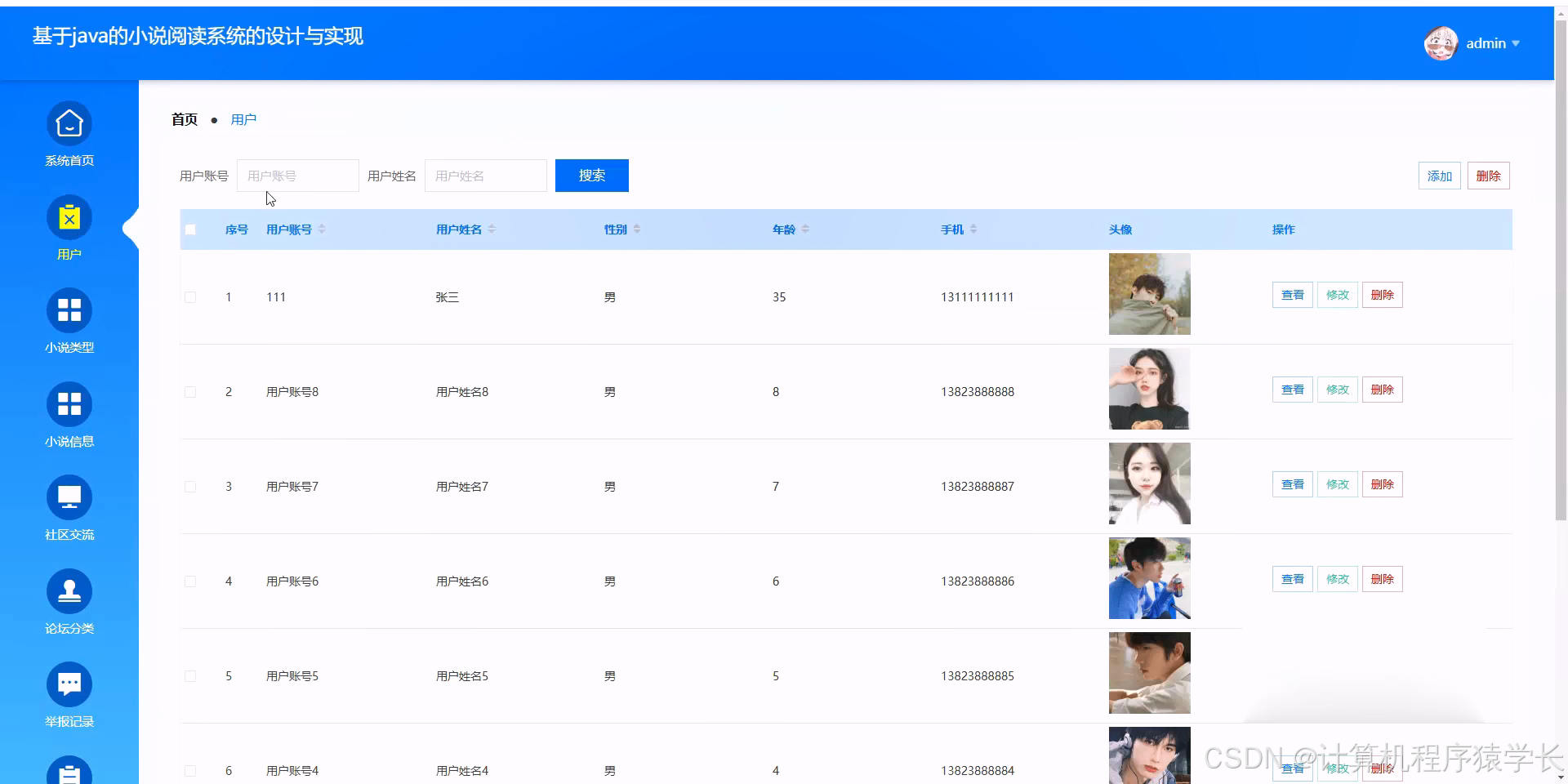
Task: Open the 小说信息 sidebar icon
Action: point(69,405)
